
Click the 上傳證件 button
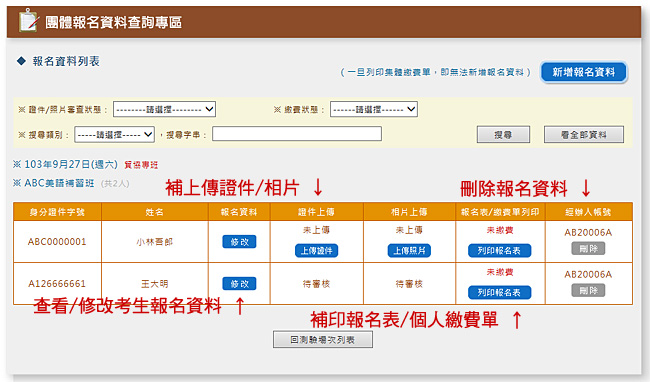[x=316, y=251]
